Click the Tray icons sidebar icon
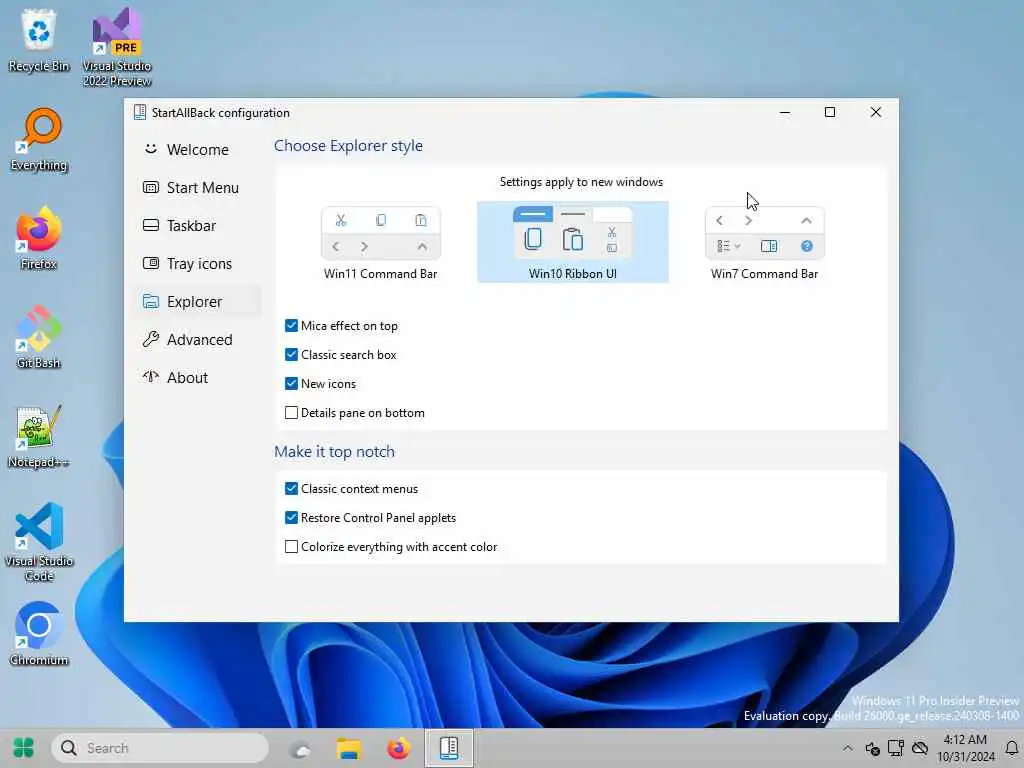Image resolution: width=1024 pixels, height=768 pixels. tap(151, 263)
